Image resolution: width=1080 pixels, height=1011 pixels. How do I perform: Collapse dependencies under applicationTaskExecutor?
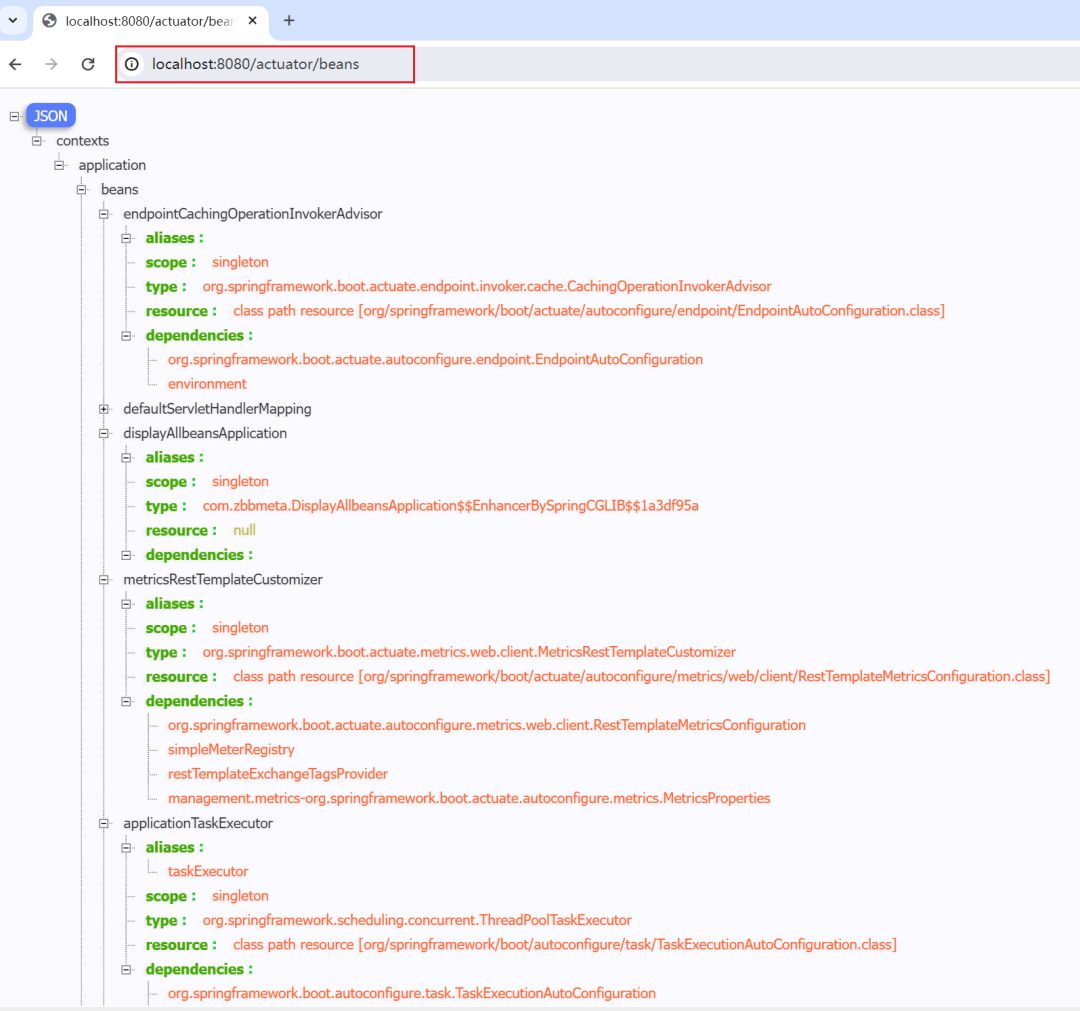(127, 970)
